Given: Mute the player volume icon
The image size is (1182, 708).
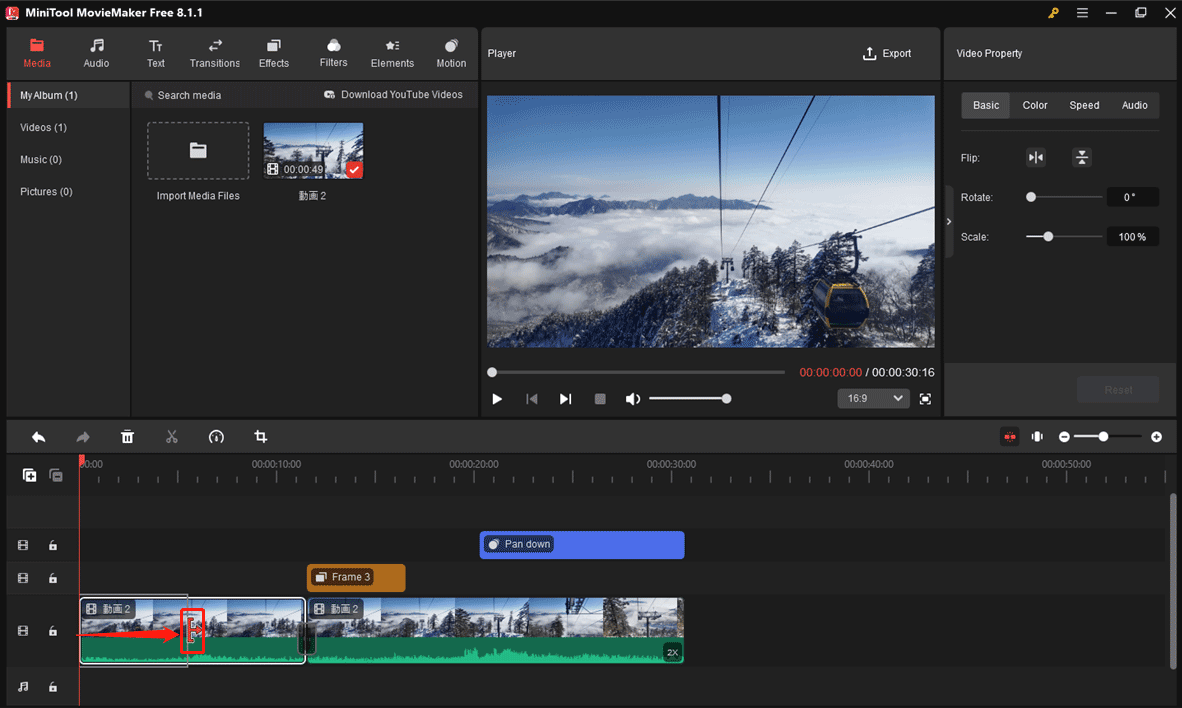Looking at the screenshot, I should (x=632, y=399).
